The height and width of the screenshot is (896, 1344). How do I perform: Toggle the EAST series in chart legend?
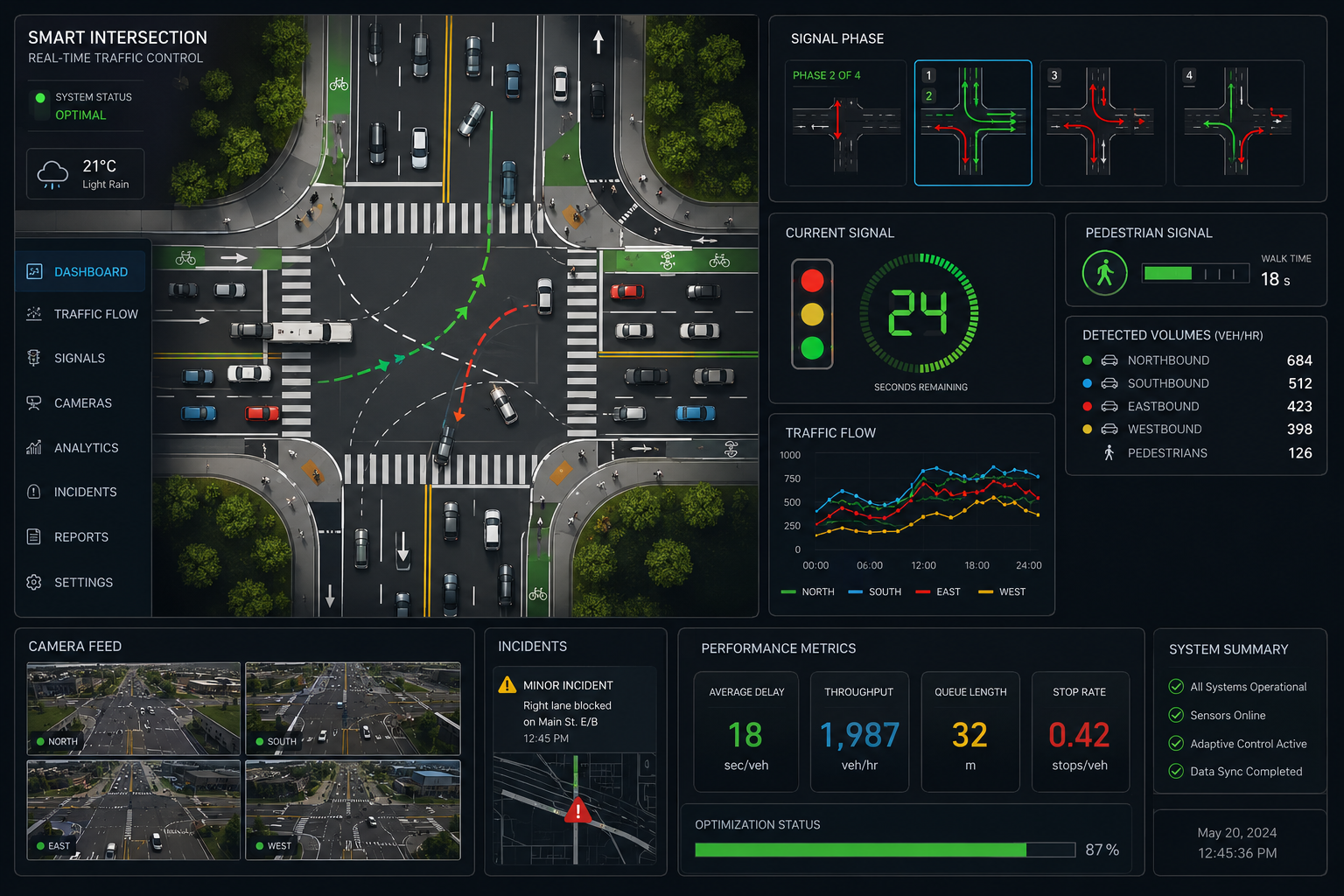(x=938, y=592)
